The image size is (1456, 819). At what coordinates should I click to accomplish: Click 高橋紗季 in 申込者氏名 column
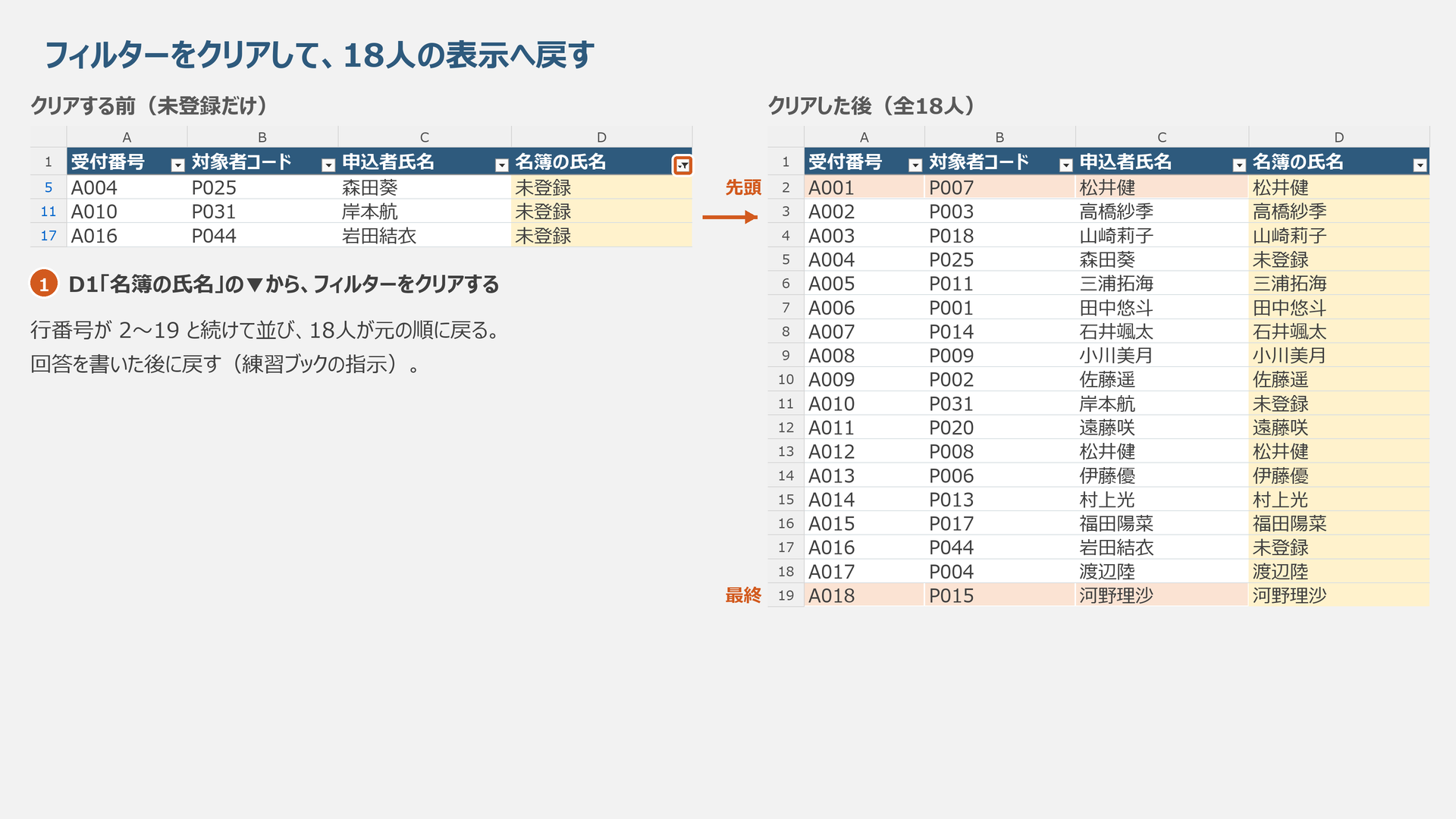pos(1162,212)
